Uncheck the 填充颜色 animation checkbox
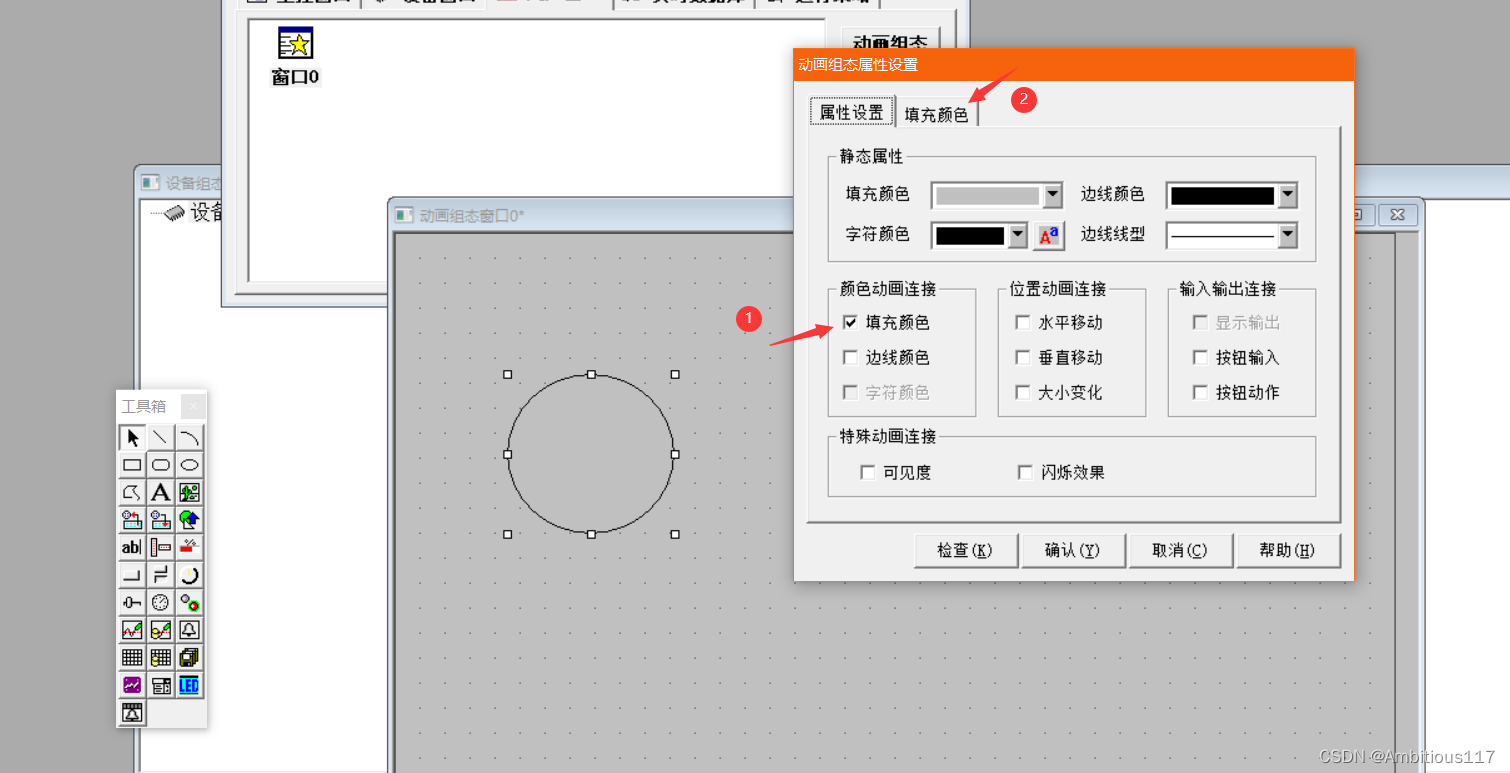1510x773 pixels. tap(850, 322)
